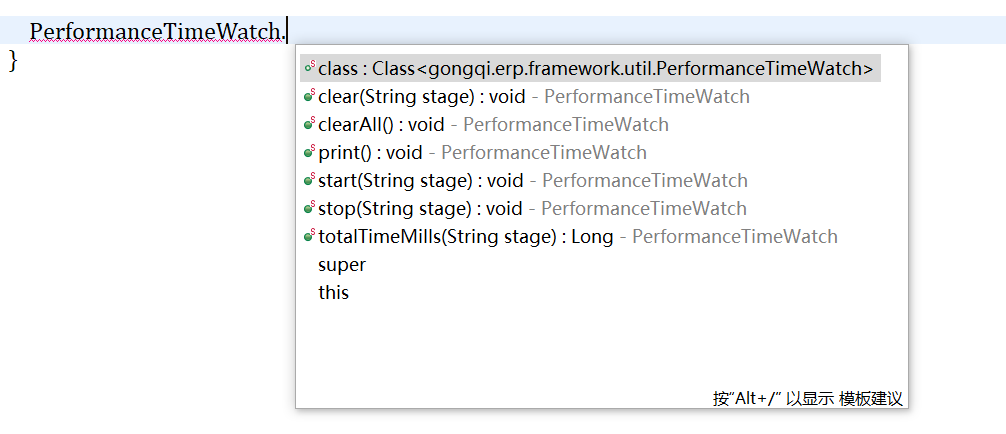Click the method icon beside start(String stage)
The image size is (1006, 434).
tap(310, 180)
